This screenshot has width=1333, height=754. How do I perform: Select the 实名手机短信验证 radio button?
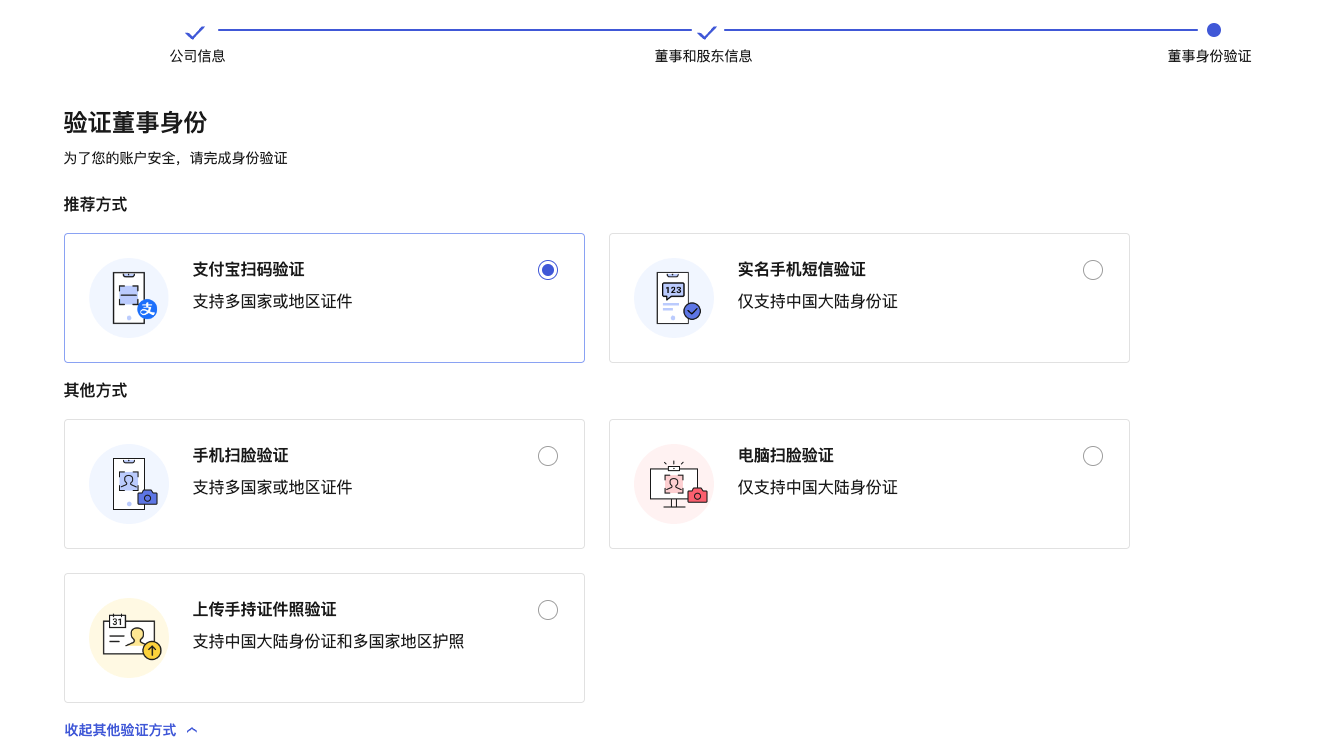tap(1093, 269)
